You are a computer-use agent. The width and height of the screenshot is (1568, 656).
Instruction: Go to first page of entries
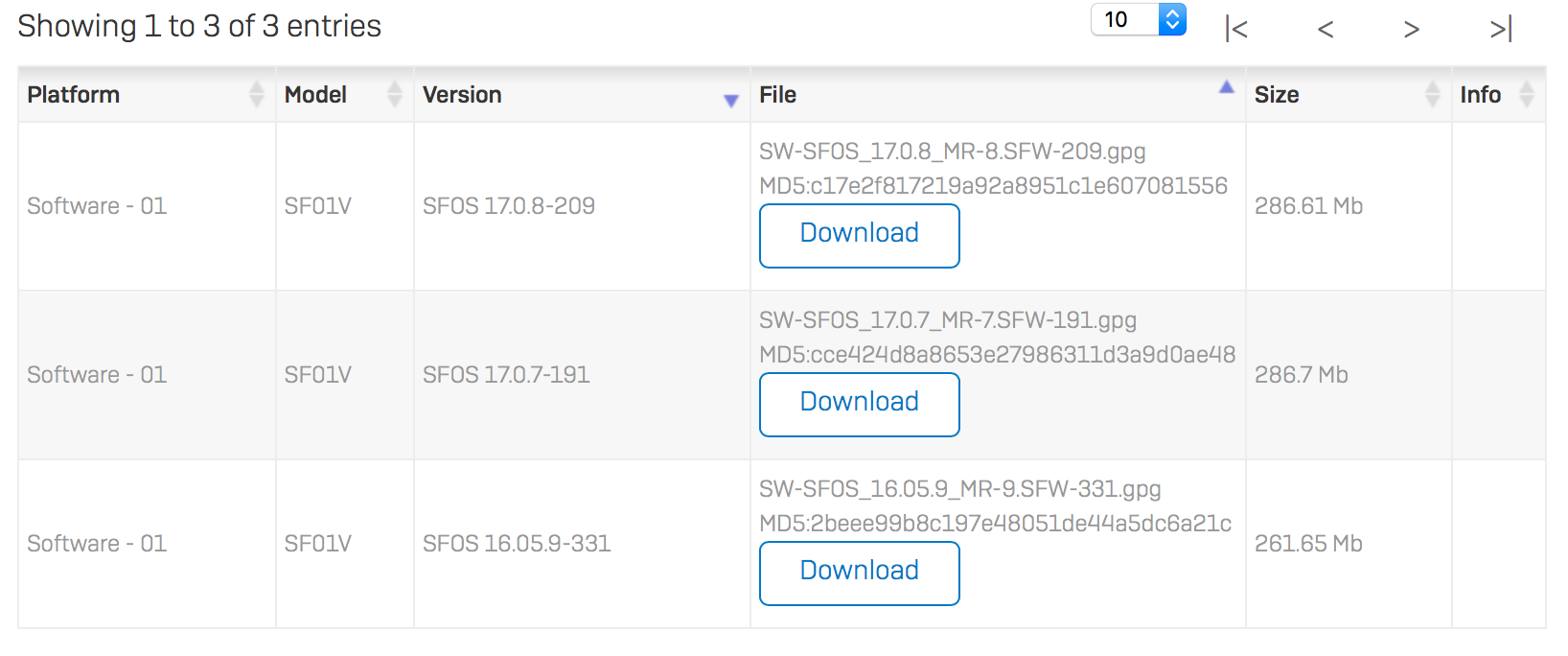tap(1236, 29)
